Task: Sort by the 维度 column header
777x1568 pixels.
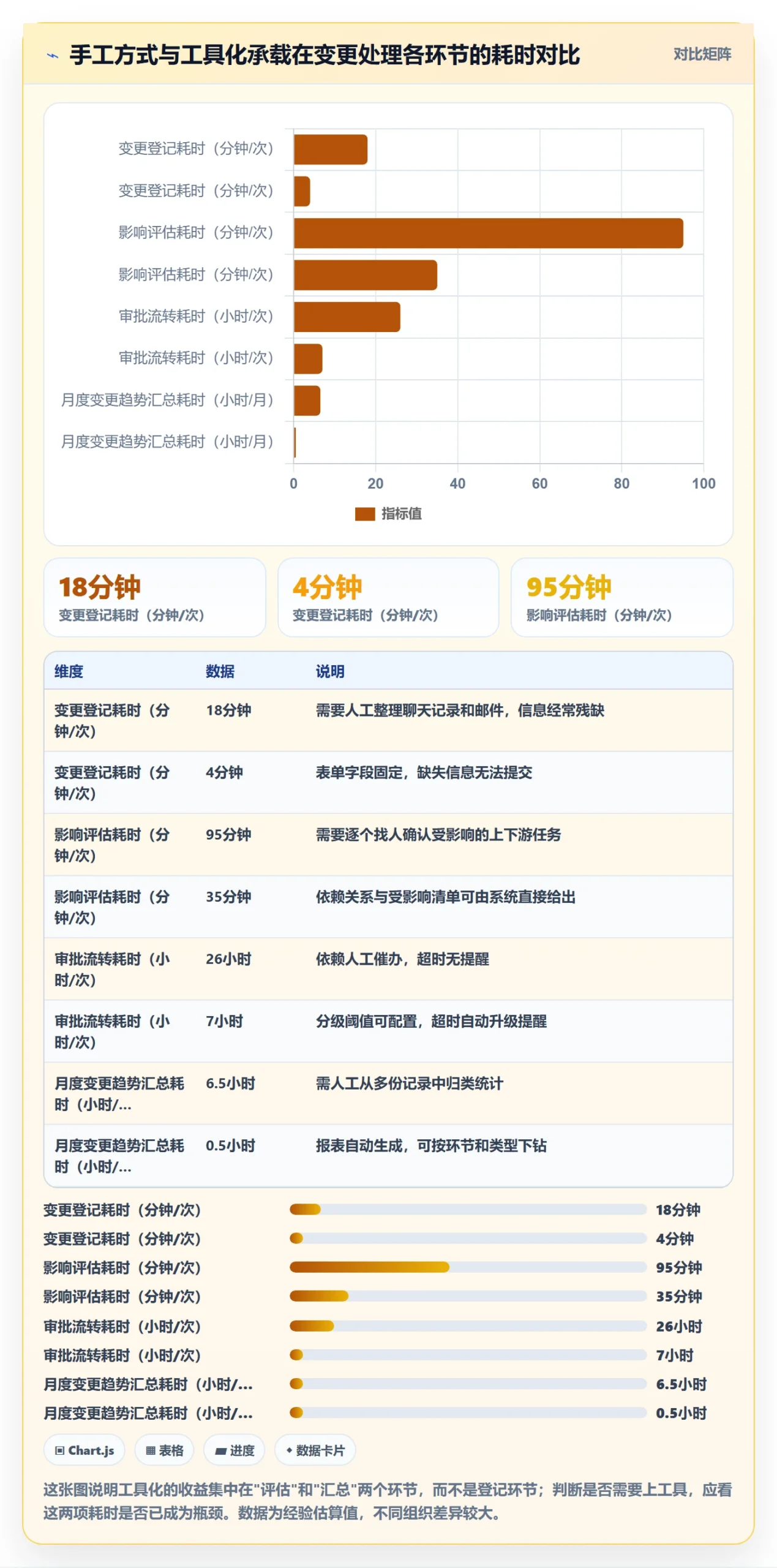Action: click(69, 671)
